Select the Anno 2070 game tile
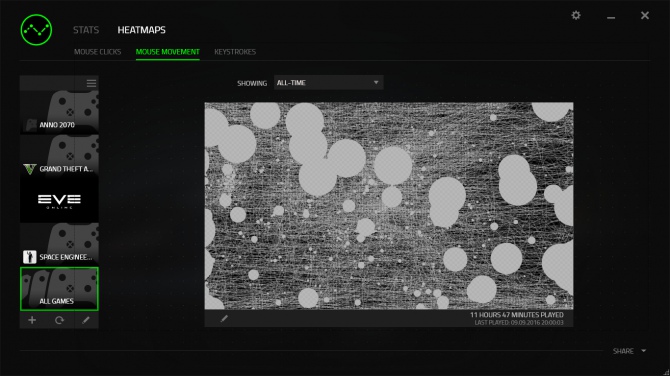This screenshot has width=670, height=376. tap(59, 112)
